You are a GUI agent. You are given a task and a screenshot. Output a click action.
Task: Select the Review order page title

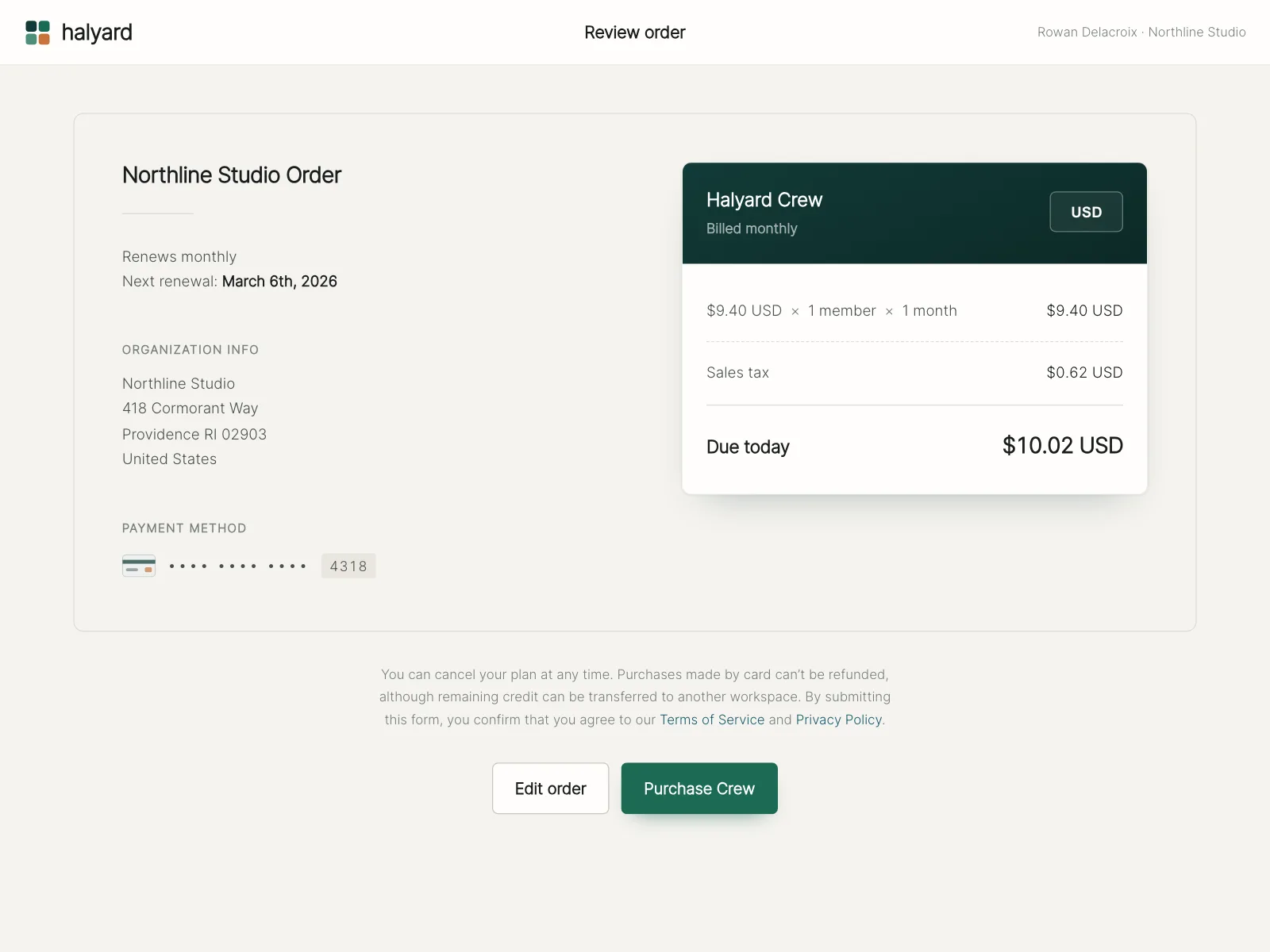point(635,33)
